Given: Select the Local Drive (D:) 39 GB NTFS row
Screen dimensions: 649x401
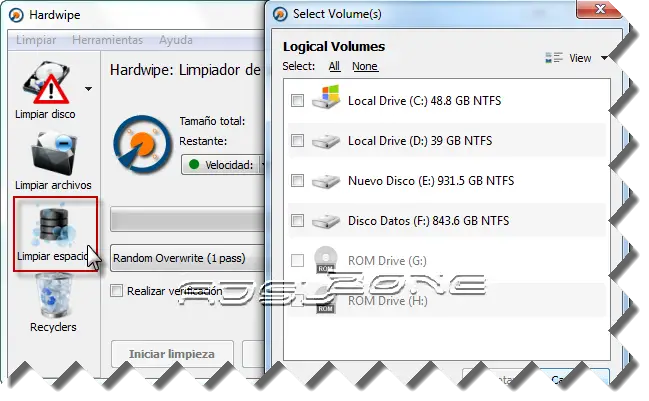Looking at the screenshot, I should pos(447,140).
